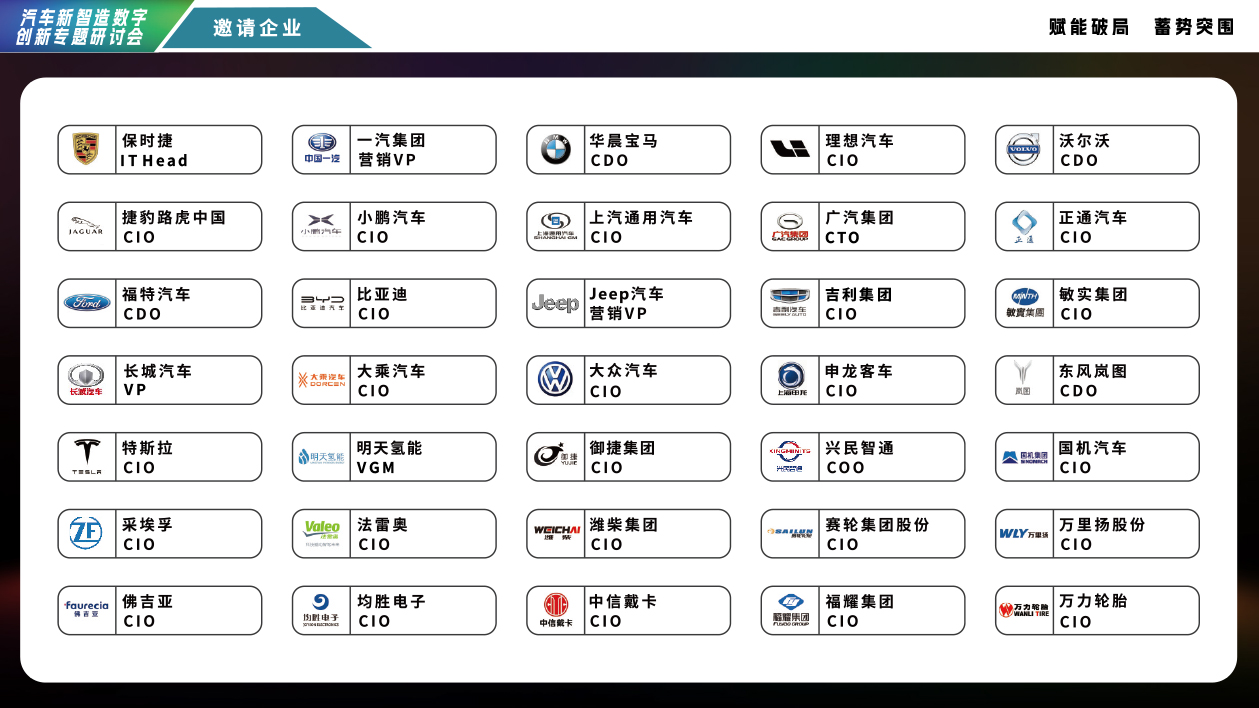
Task: Select the VP label under 长城汽车
Action: point(135,390)
